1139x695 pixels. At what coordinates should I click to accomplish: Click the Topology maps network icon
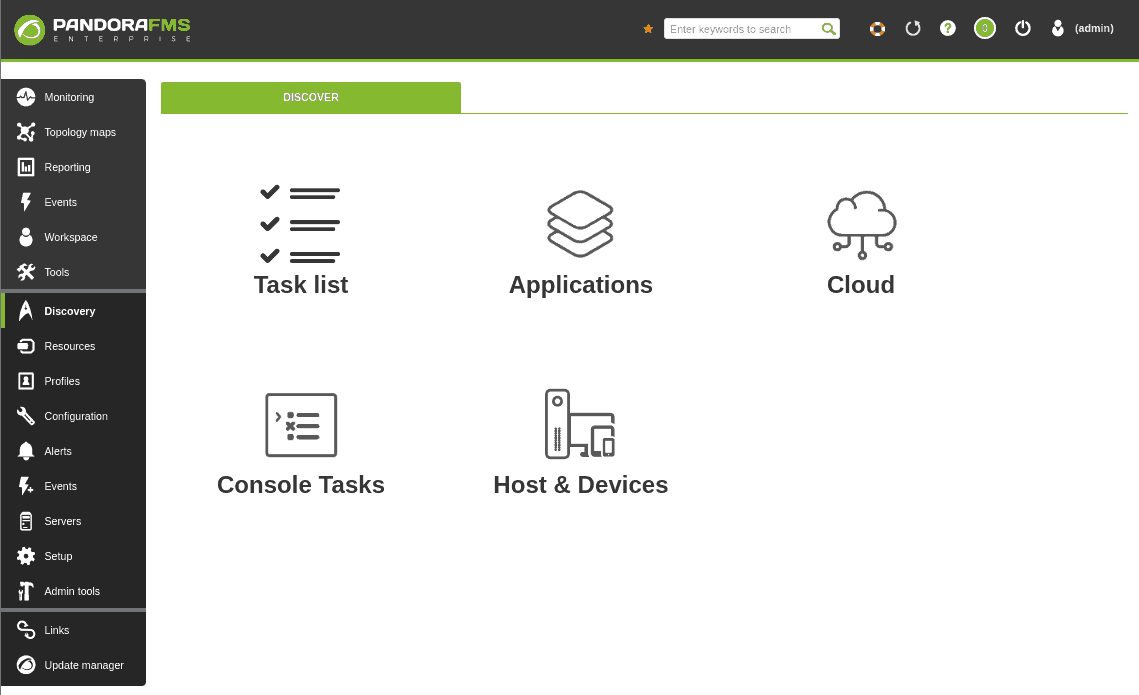(x=26, y=132)
